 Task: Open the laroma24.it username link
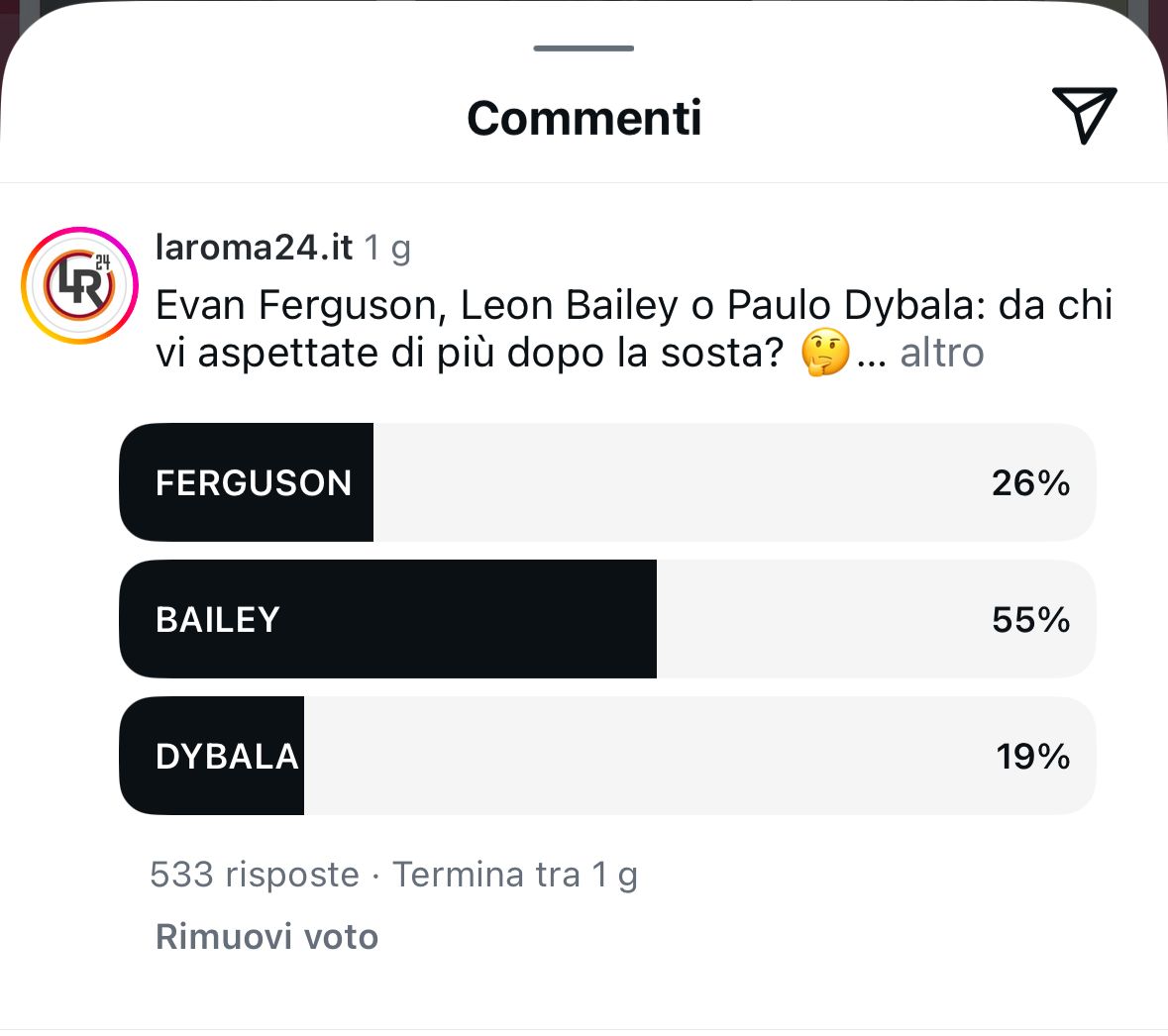[254, 247]
